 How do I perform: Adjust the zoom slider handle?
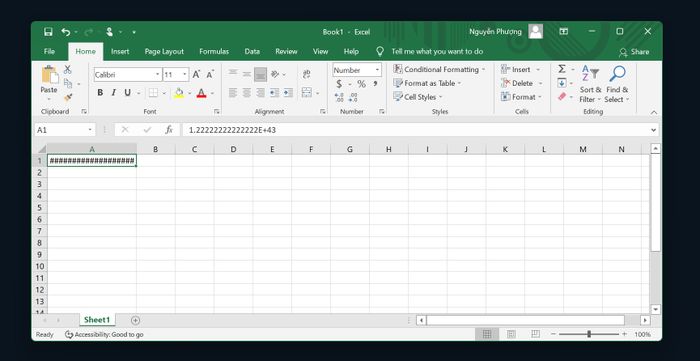click(589, 334)
